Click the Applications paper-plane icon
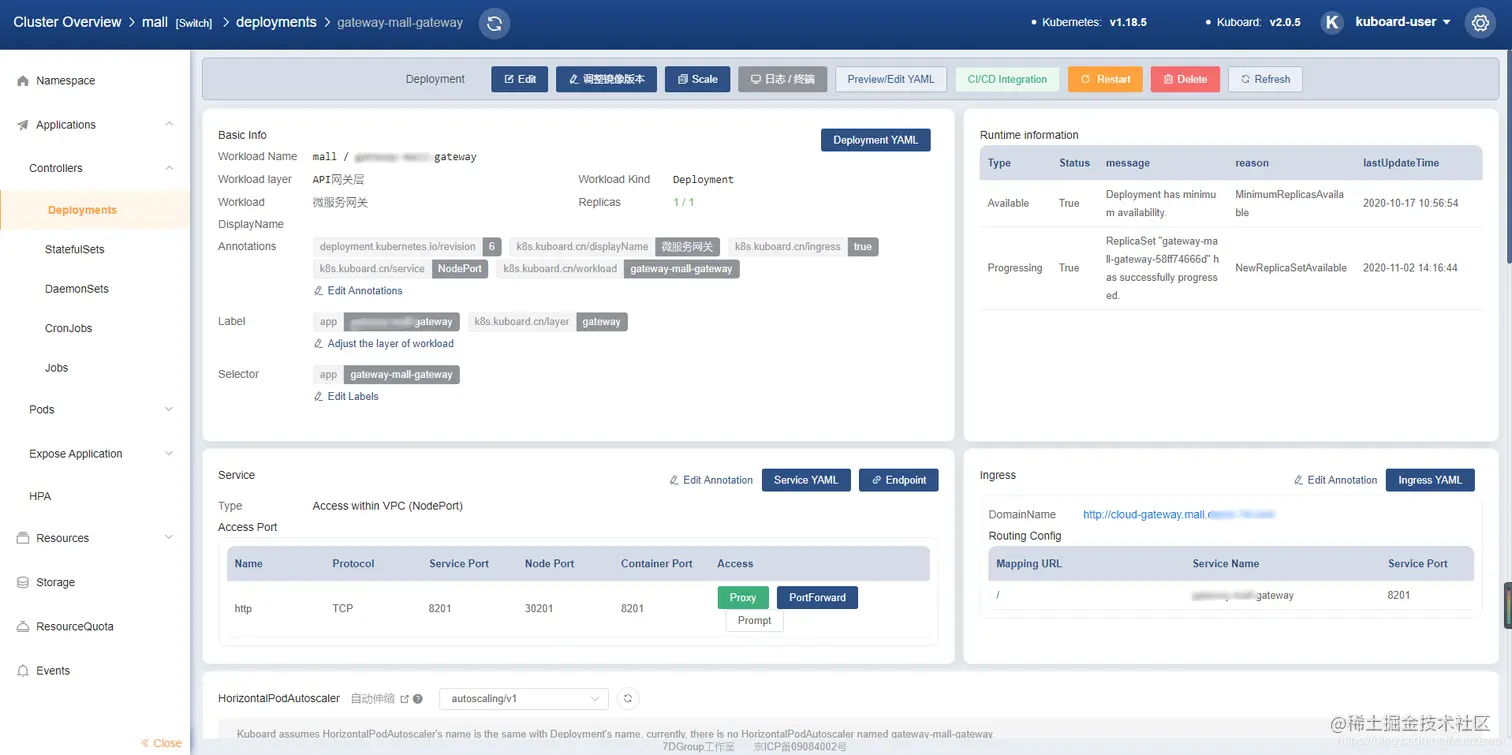Image resolution: width=1512 pixels, height=755 pixels. [x=23, y=125]
